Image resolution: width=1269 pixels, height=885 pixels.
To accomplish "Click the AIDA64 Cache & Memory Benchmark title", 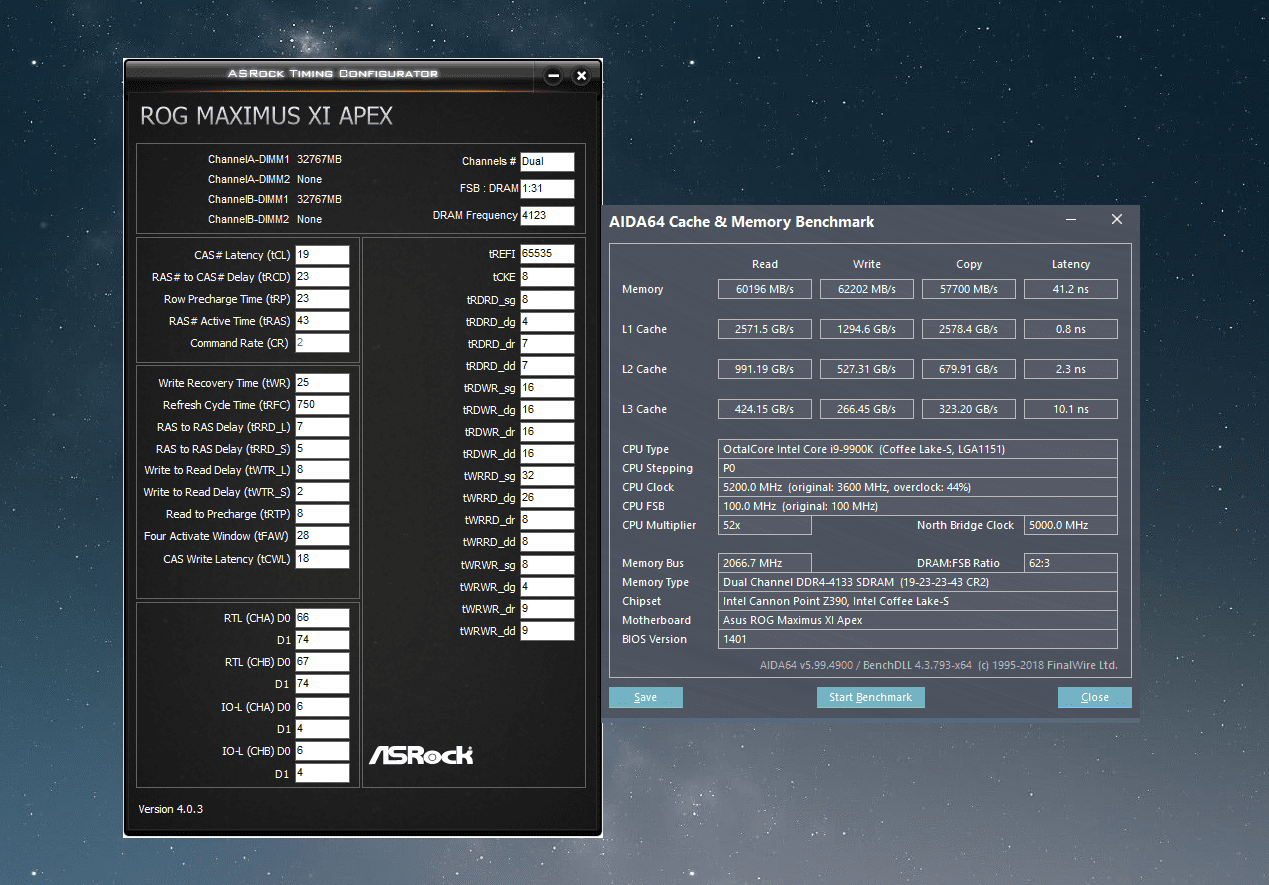I will coord(742,222).
